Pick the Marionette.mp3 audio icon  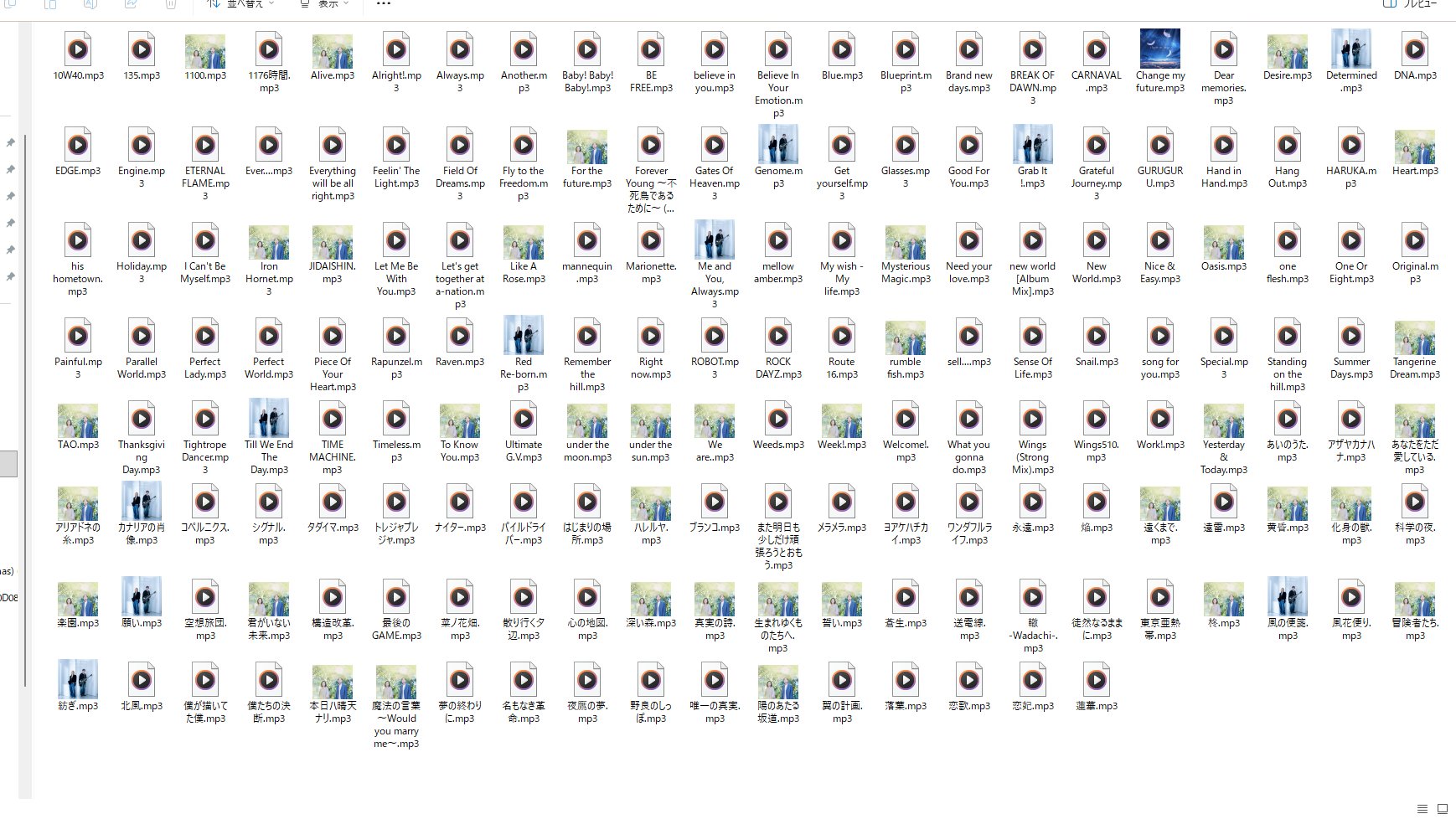(651, 240)
